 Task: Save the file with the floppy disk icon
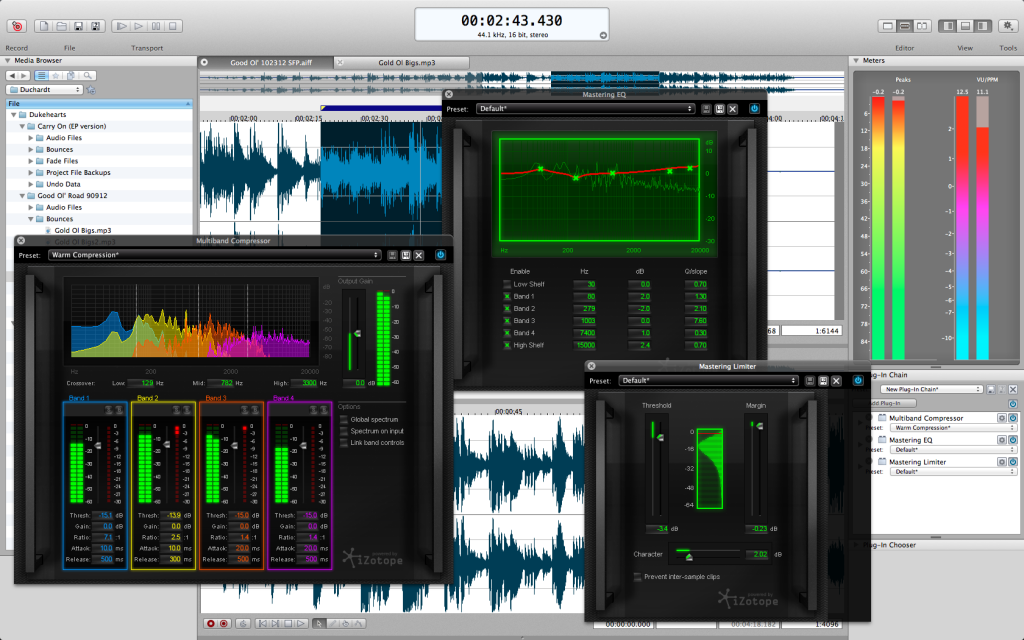[x=78, y=26]
